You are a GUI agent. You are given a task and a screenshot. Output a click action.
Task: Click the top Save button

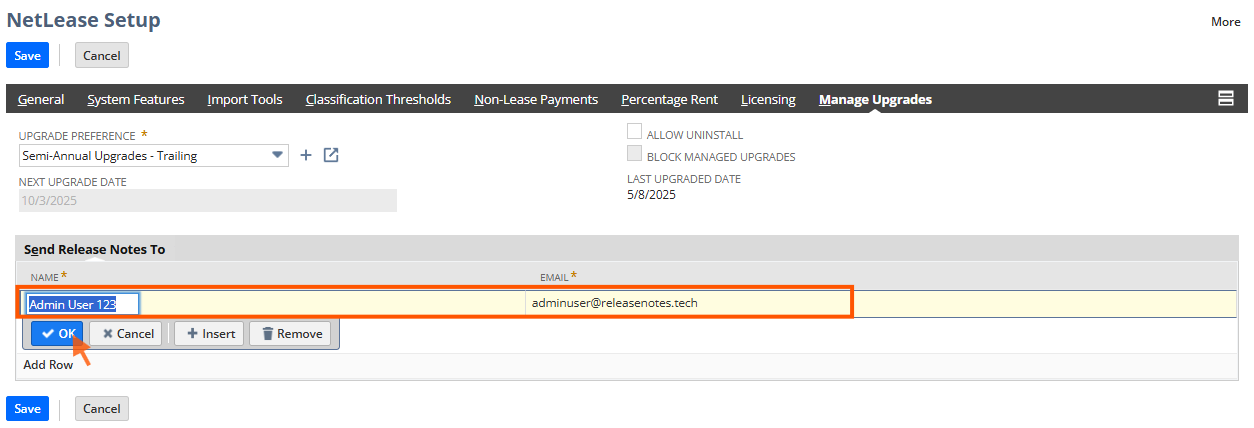(x=27, y=55)
